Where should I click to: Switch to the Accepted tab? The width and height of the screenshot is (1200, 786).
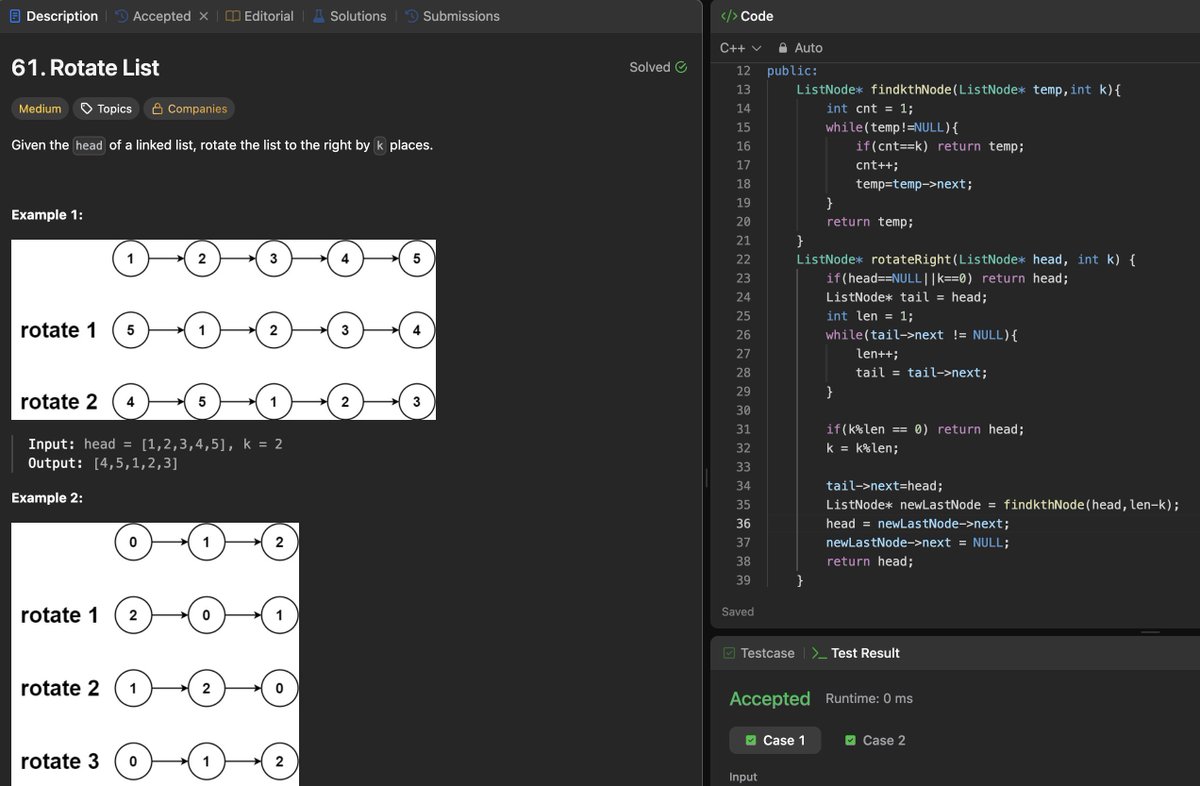(x=153, y=16)
